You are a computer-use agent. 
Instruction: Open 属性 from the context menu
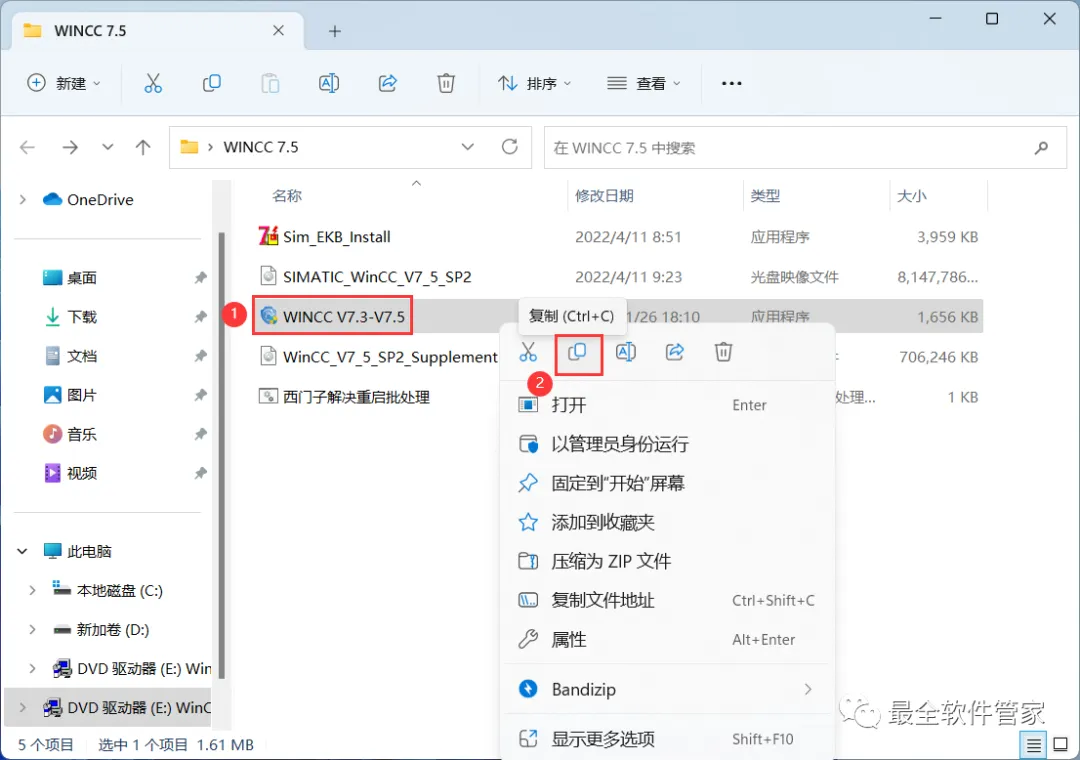coord(667,639)
